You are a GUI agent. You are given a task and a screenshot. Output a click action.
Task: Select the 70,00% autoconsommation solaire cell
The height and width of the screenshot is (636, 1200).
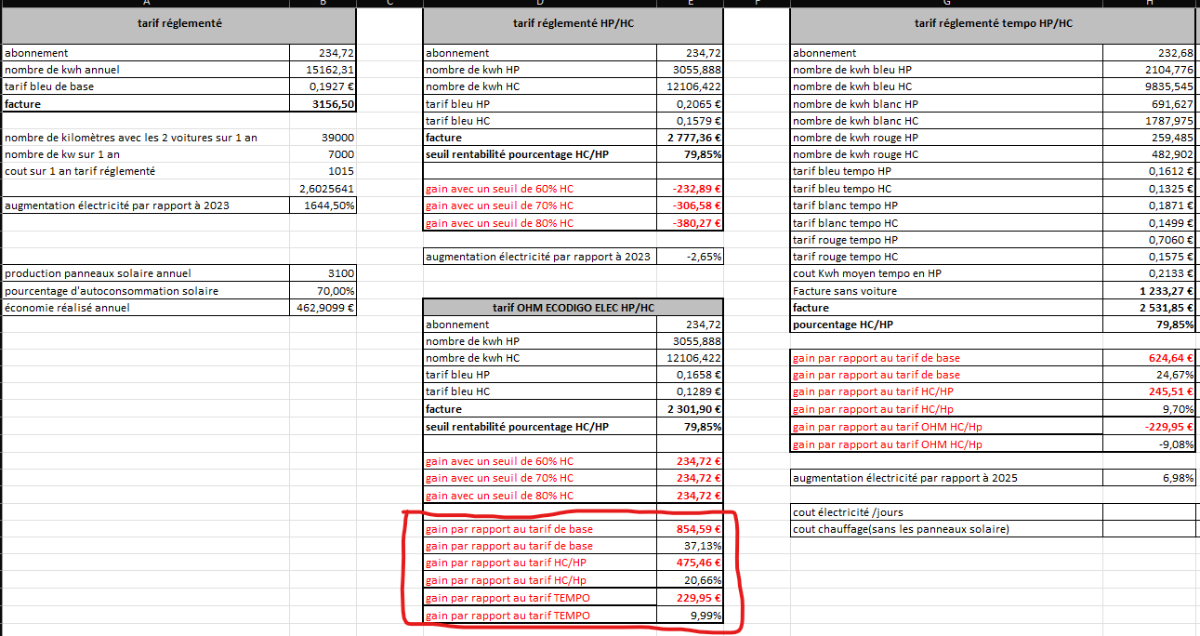(x=322, y=291)
